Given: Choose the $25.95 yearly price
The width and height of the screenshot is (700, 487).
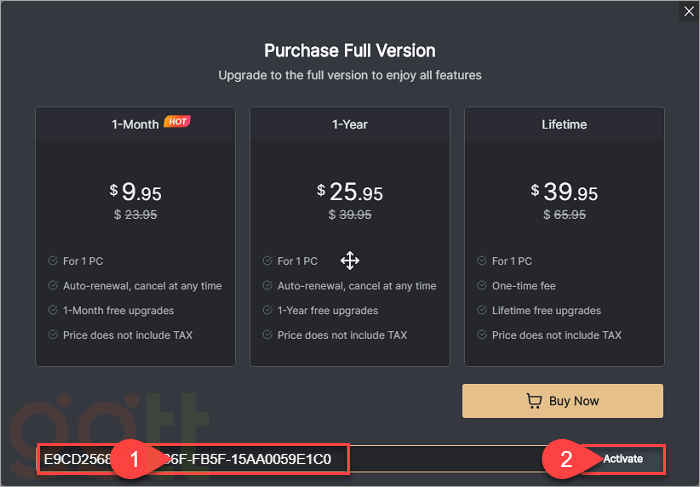Looking at the screenshot, I should point(350,192).
